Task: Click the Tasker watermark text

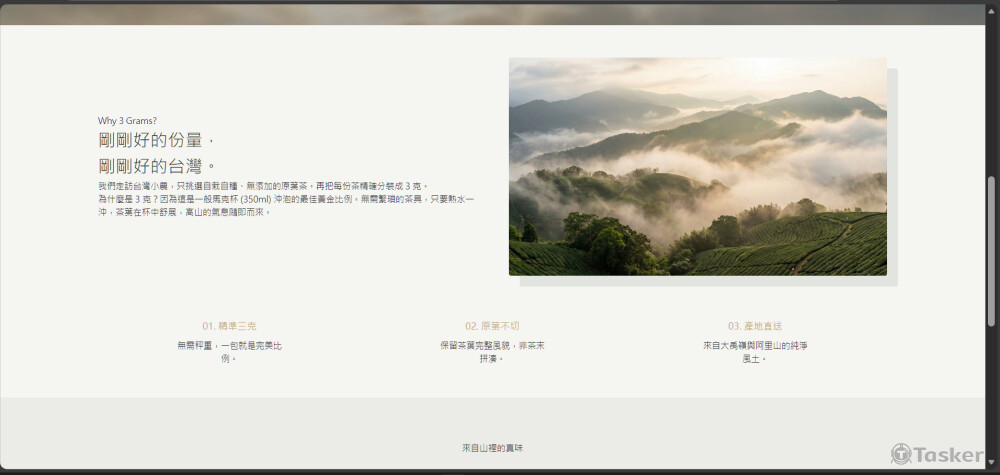Action: (948, 455)
